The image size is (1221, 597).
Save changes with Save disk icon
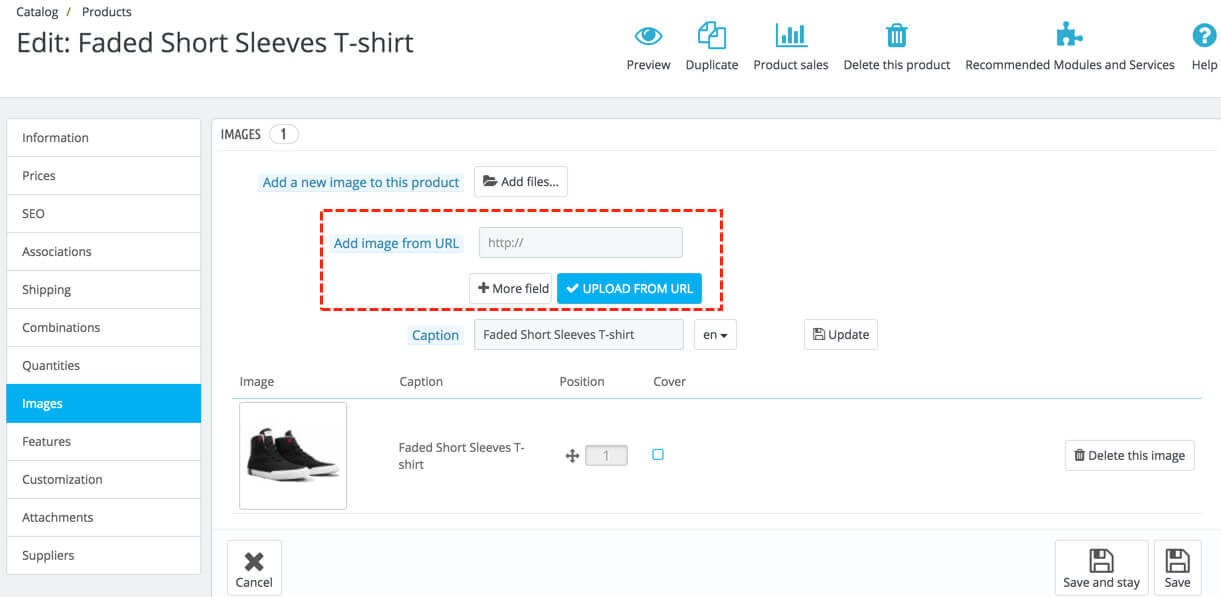1177,566
